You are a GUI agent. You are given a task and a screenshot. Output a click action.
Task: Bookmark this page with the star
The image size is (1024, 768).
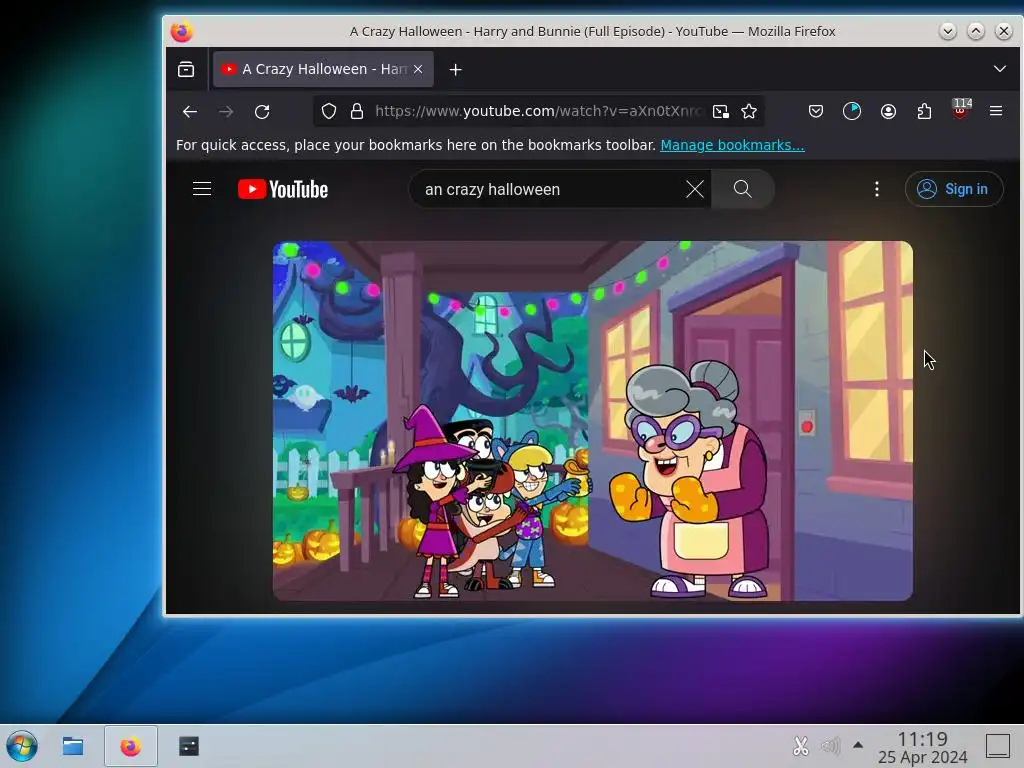pos(749,112)
